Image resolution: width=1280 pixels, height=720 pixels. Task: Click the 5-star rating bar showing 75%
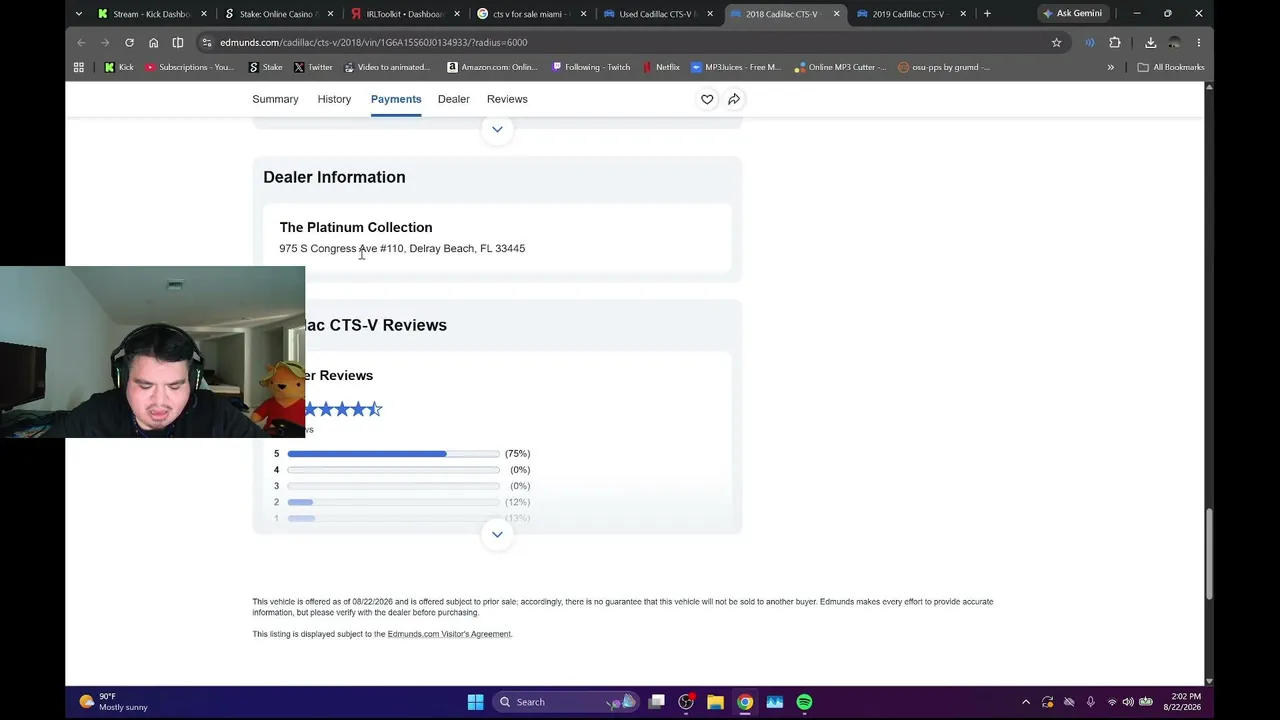(393, 454)
